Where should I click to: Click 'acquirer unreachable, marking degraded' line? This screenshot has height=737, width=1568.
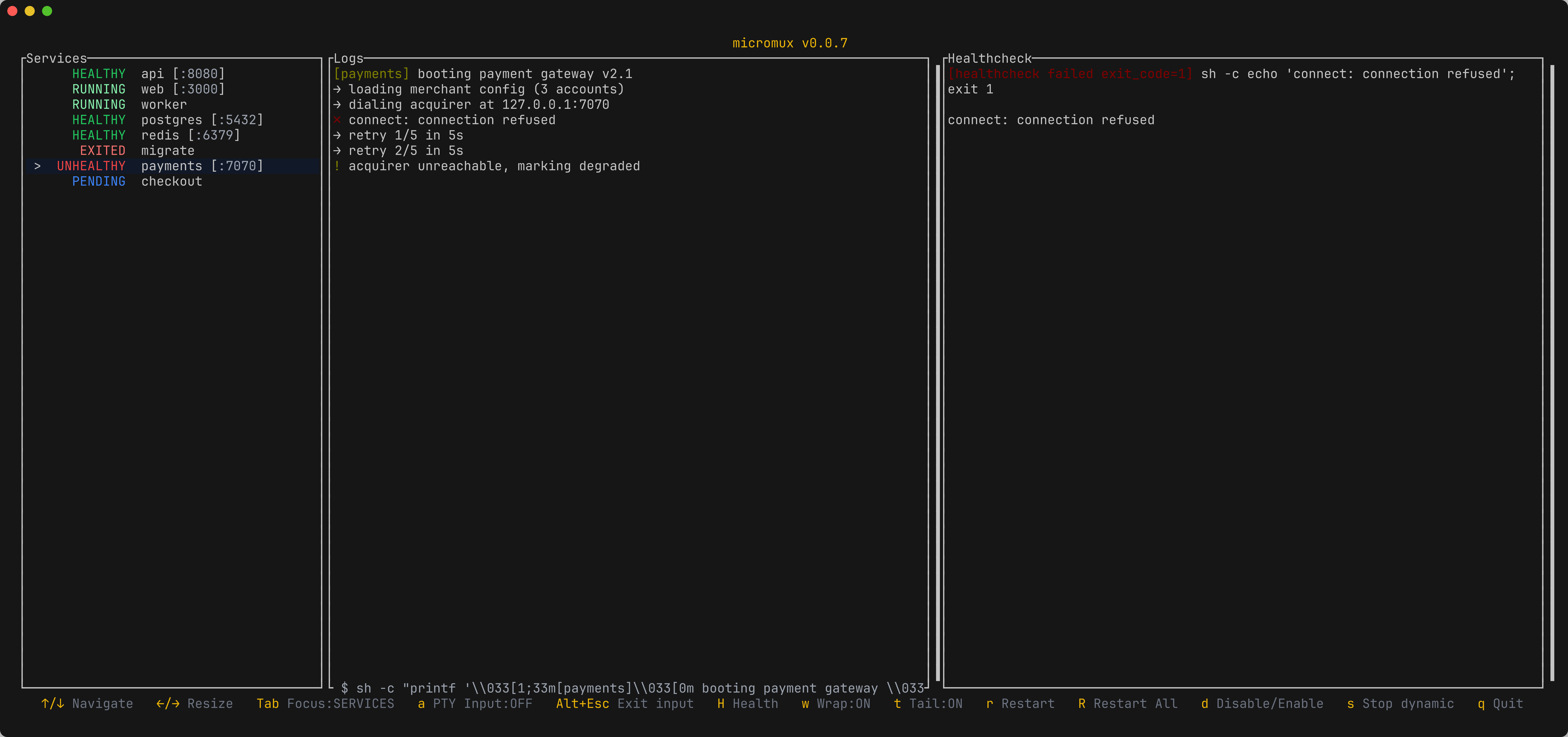point(487,166)
